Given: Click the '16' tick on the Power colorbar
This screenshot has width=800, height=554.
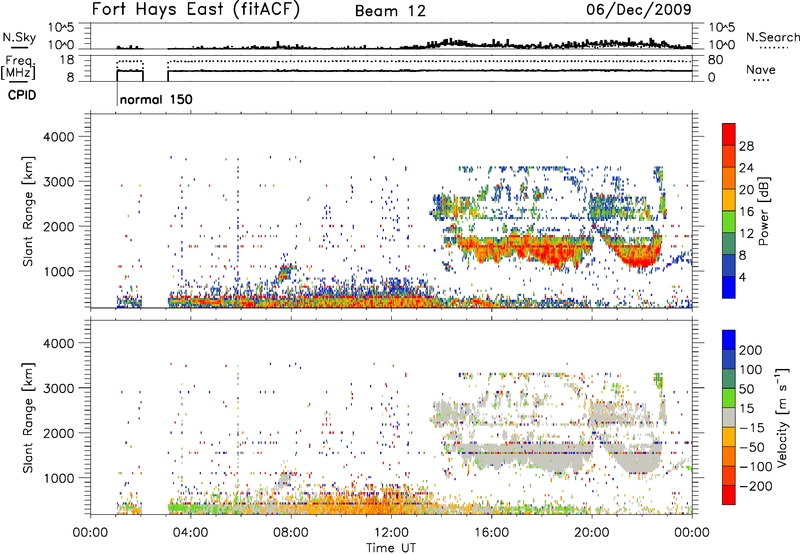Looking at the screenshot, I should 746,211.
